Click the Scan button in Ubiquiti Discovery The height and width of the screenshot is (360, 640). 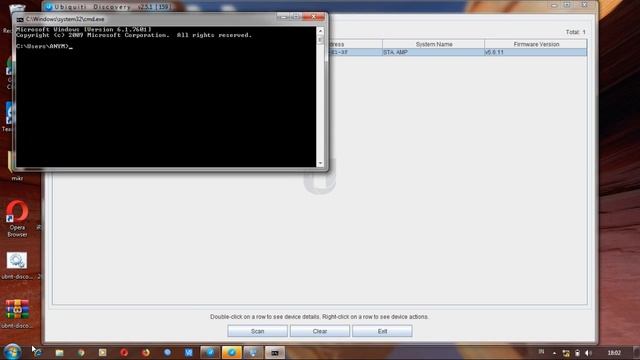click(258, 331)
